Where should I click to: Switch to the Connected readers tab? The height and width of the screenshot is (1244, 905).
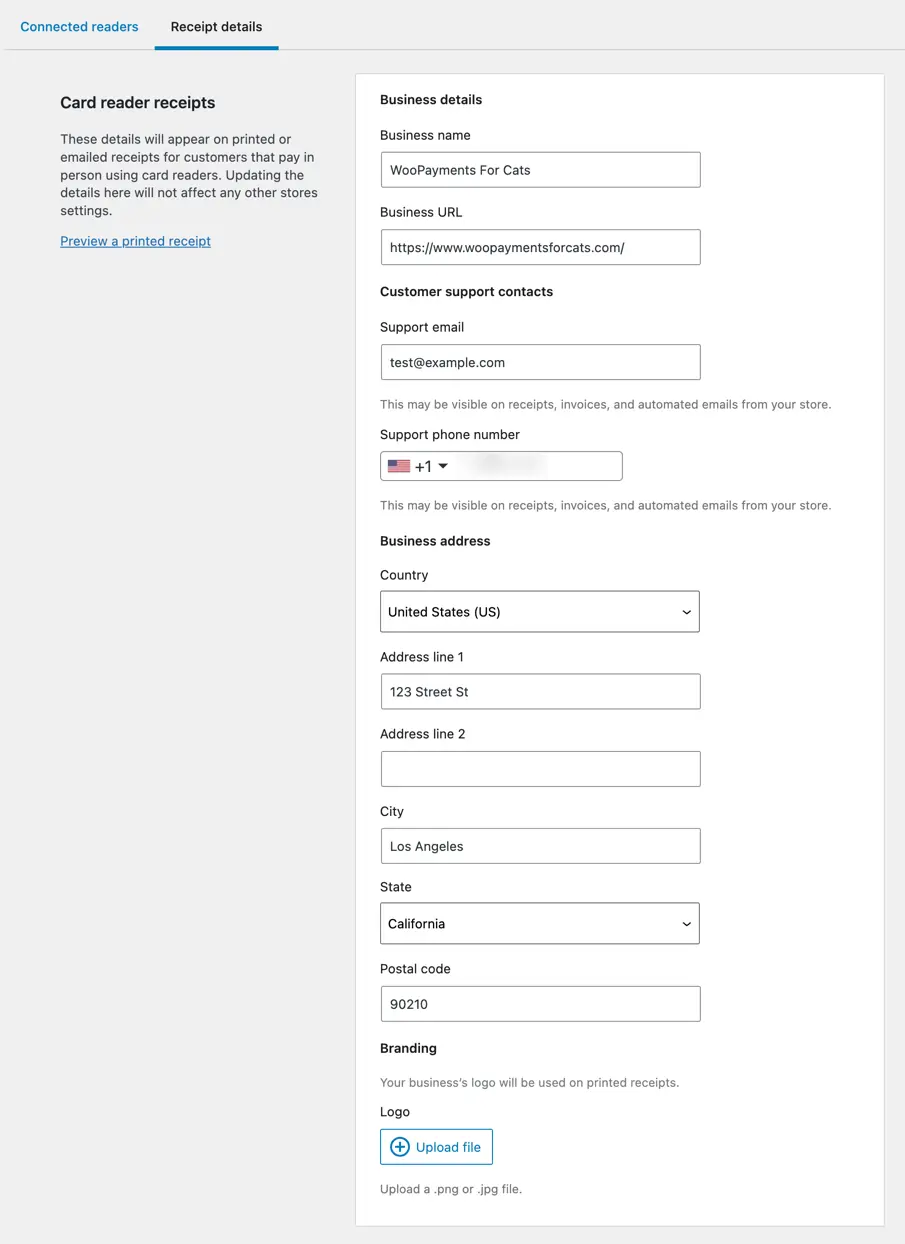(x=79, y=27)
